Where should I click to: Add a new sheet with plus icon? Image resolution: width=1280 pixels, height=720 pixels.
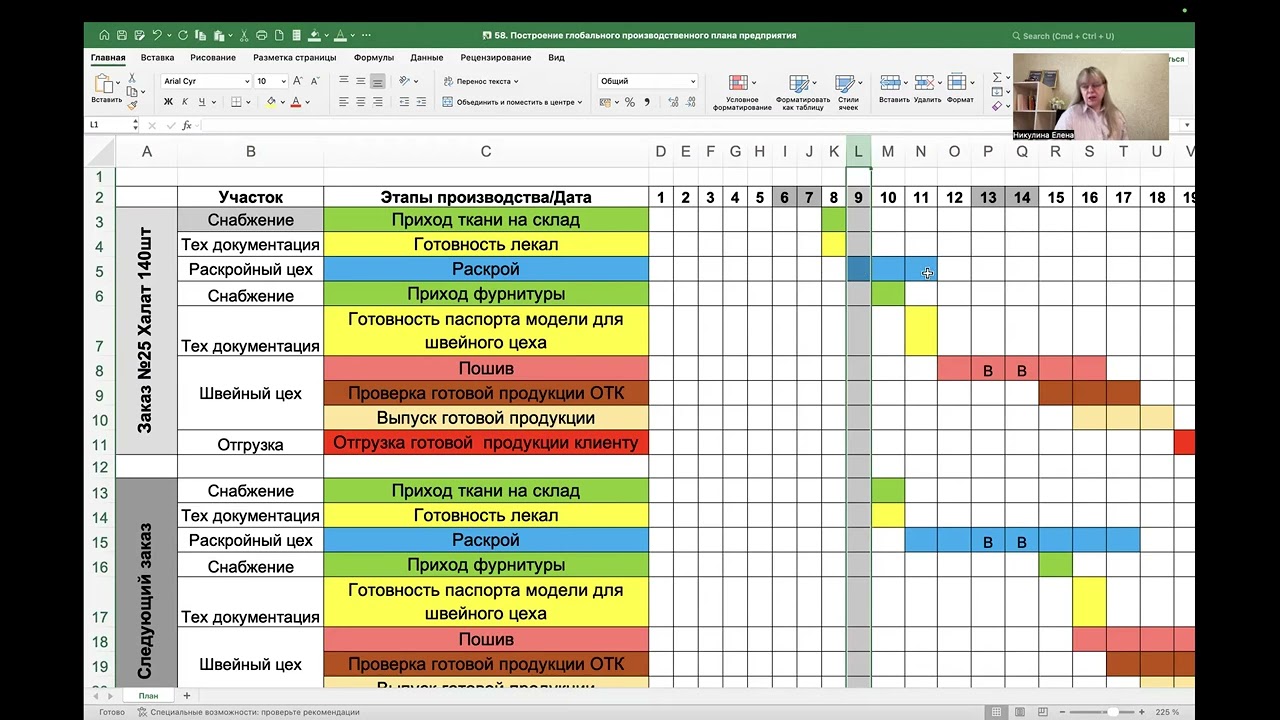tap(186, 695)
